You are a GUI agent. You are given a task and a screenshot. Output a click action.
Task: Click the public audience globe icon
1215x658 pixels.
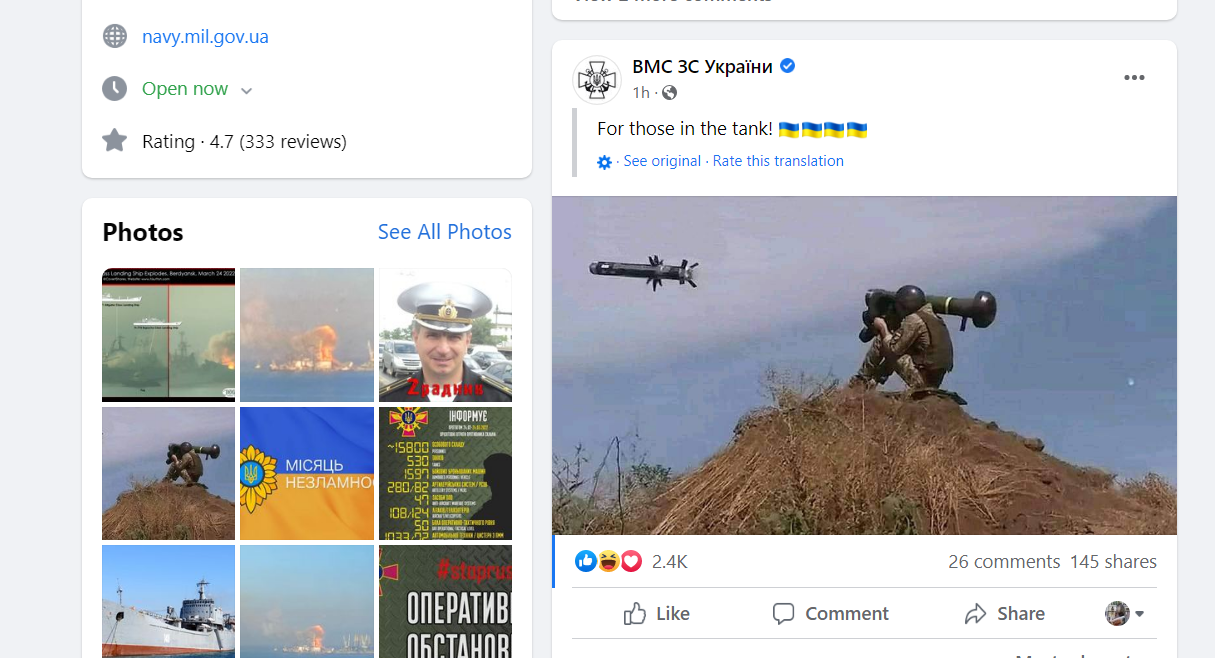[670, 93]
